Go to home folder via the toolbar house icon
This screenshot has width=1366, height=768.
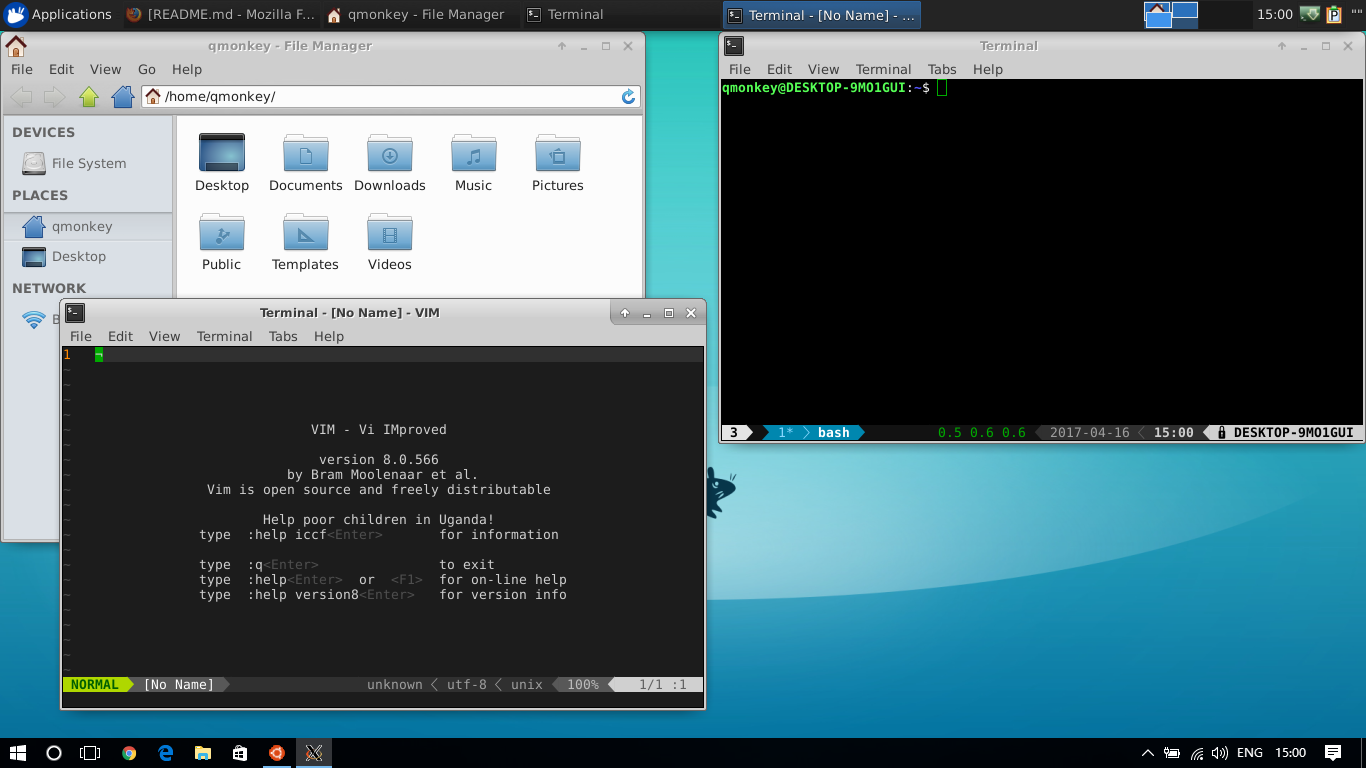[x=123, y=97]
